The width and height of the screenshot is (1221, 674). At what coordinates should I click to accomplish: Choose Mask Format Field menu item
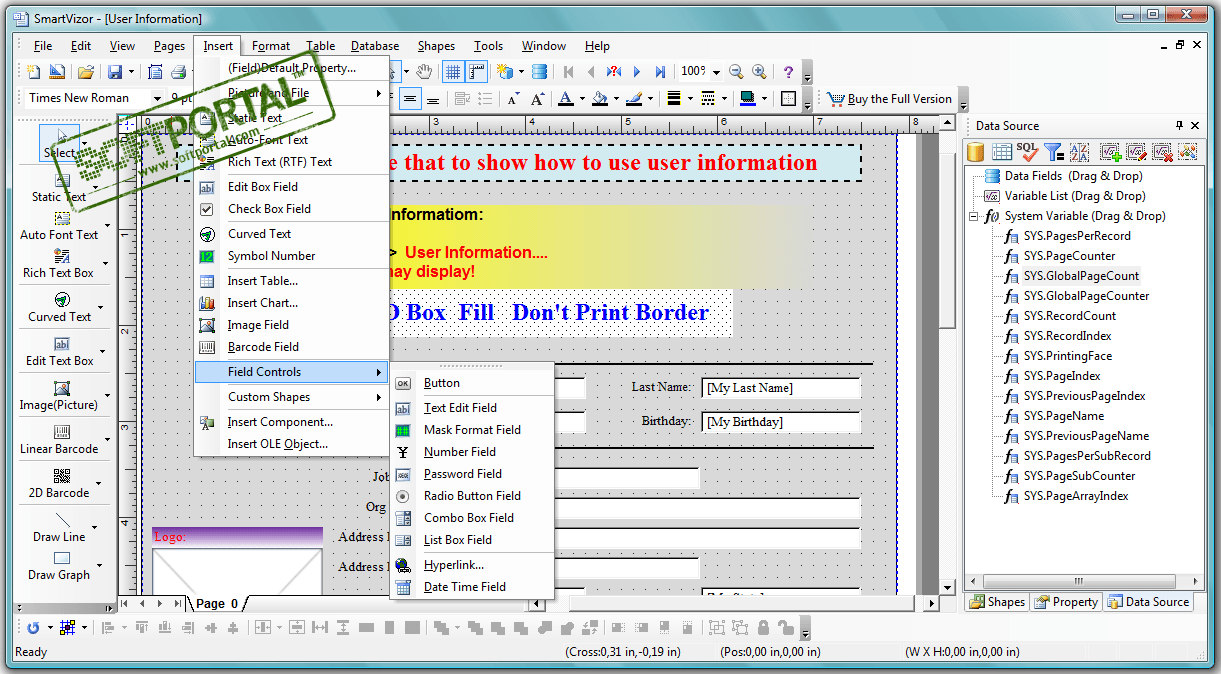472,430
